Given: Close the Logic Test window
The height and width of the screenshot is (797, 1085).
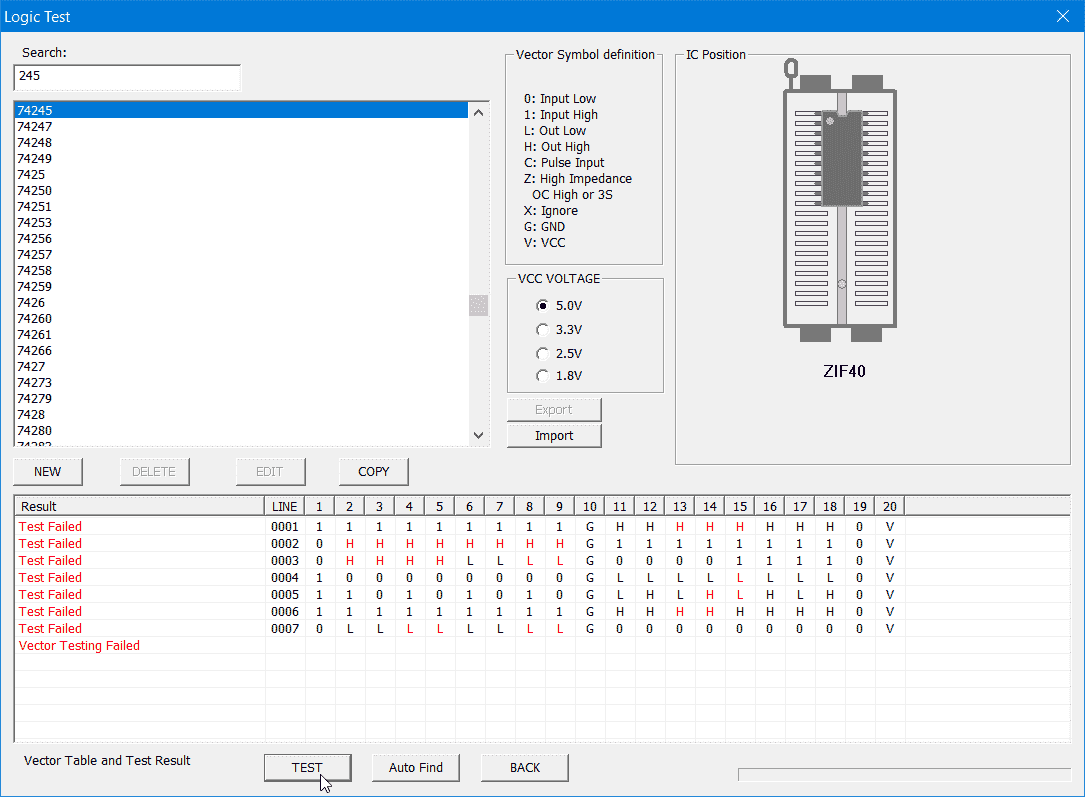Looking at the screenshot, I should tap(1062, 16).
